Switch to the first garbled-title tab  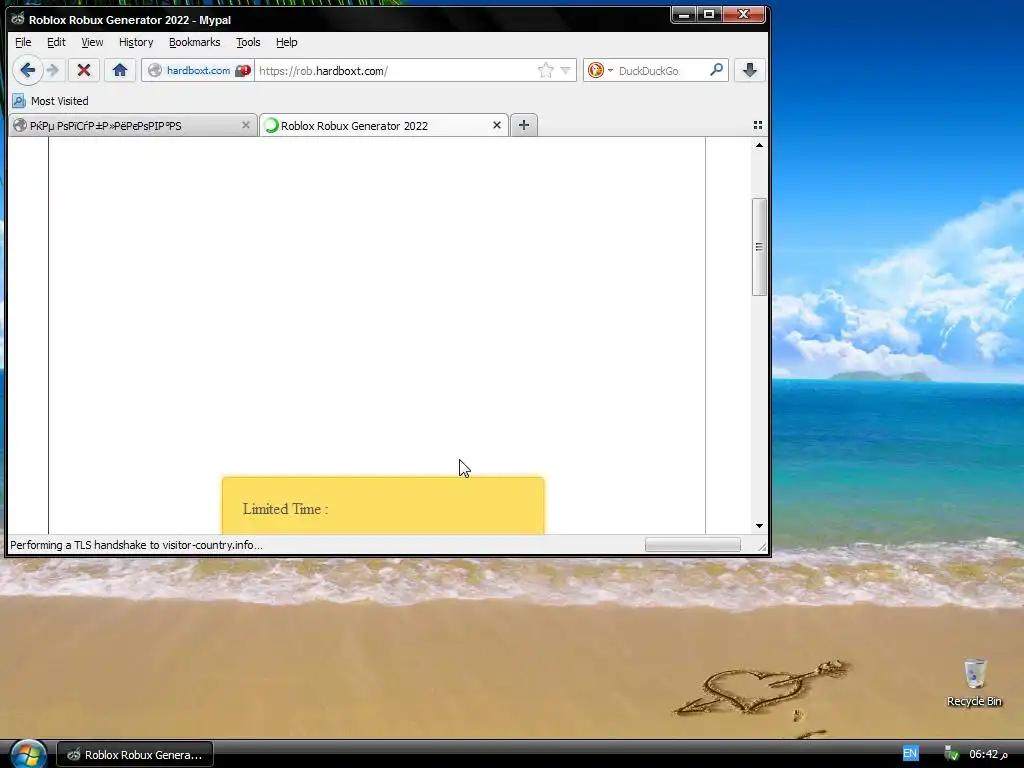coord(131,125)
